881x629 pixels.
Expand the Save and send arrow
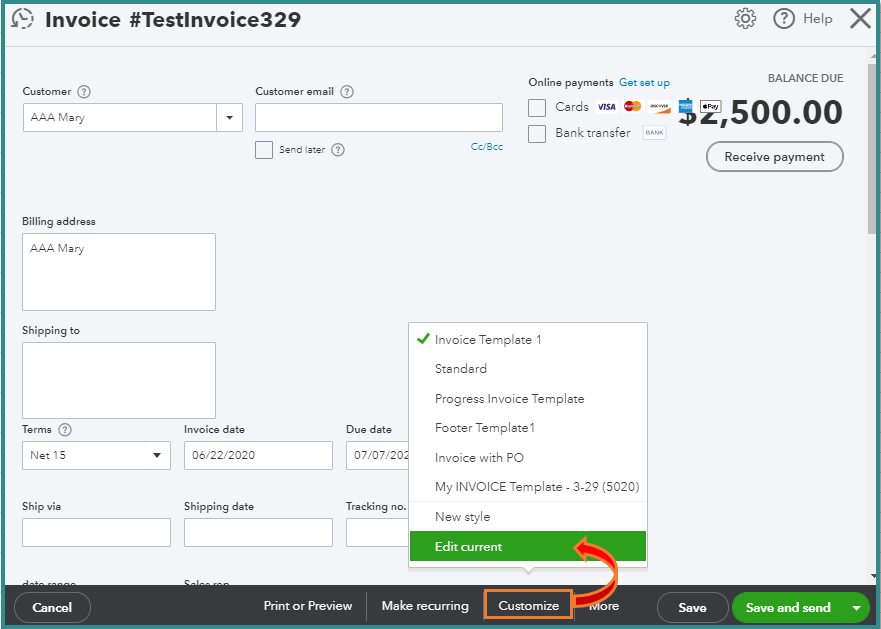[x=855, y=607]
